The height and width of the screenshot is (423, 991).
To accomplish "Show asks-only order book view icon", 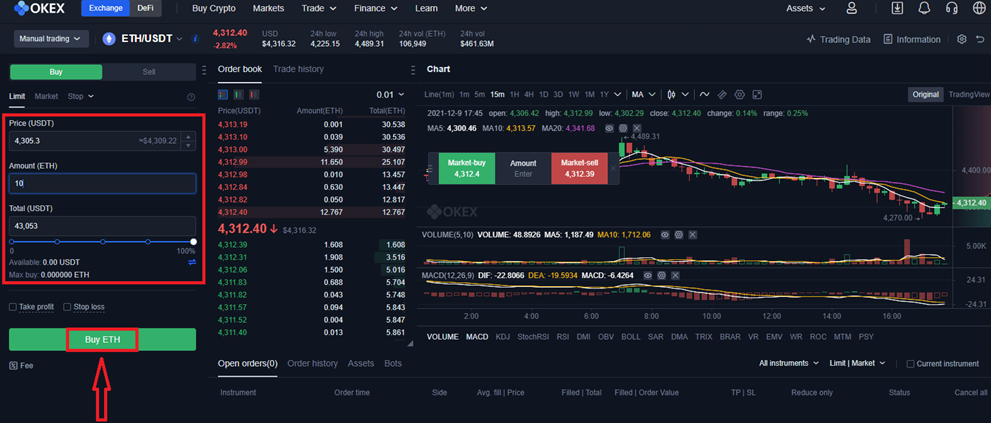I will point(254,94).
